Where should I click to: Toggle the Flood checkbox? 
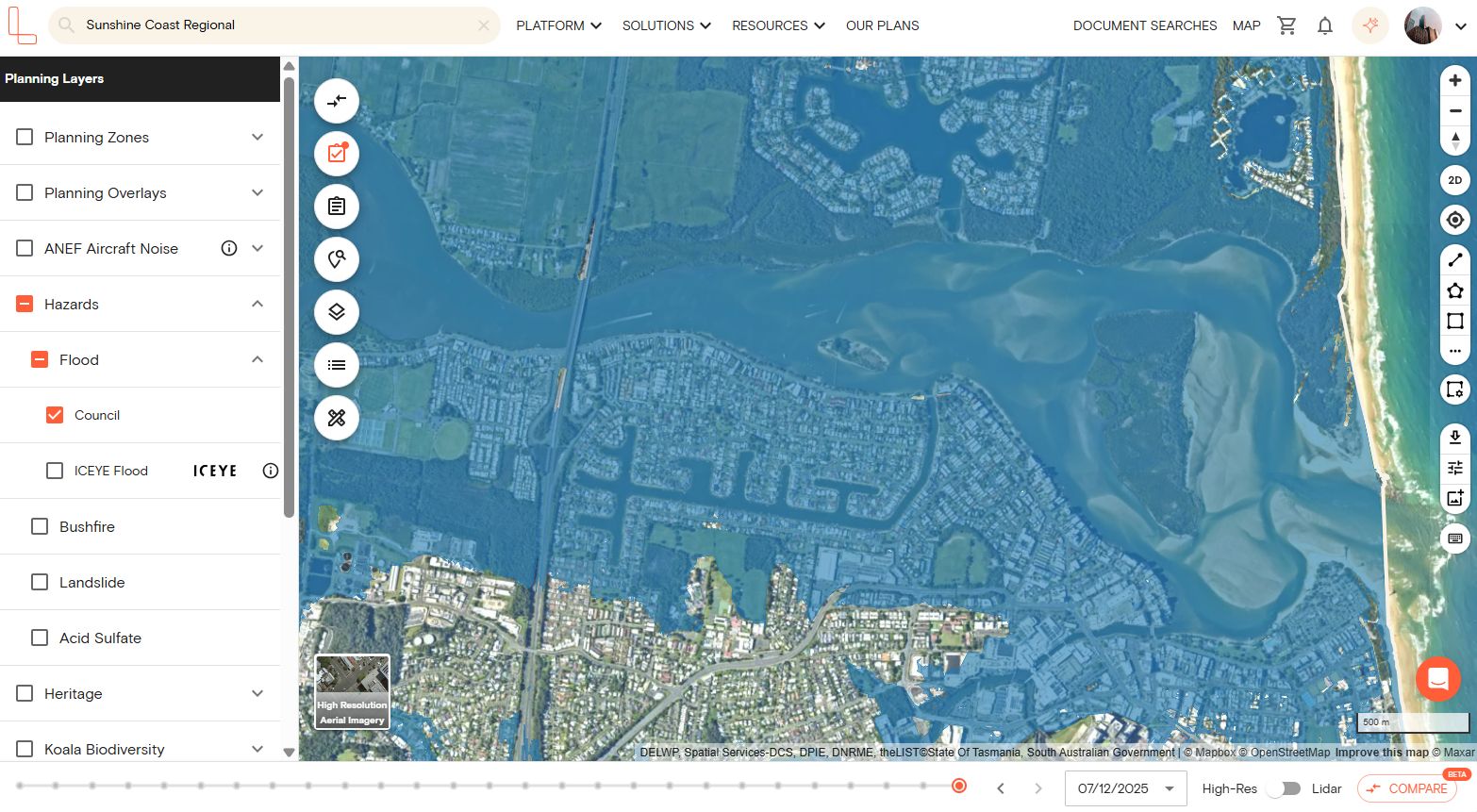(40, 359)
